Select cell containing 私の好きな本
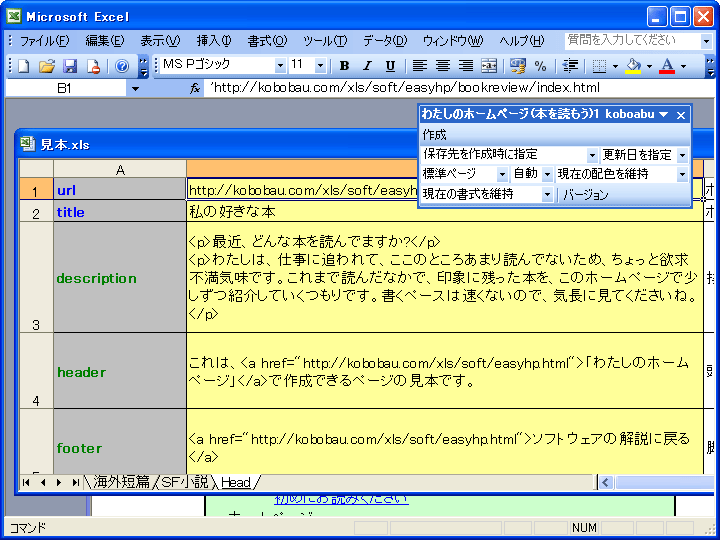The height and width of the screenshot is (540, 720). pyautogui.click(x=444, y=211)
